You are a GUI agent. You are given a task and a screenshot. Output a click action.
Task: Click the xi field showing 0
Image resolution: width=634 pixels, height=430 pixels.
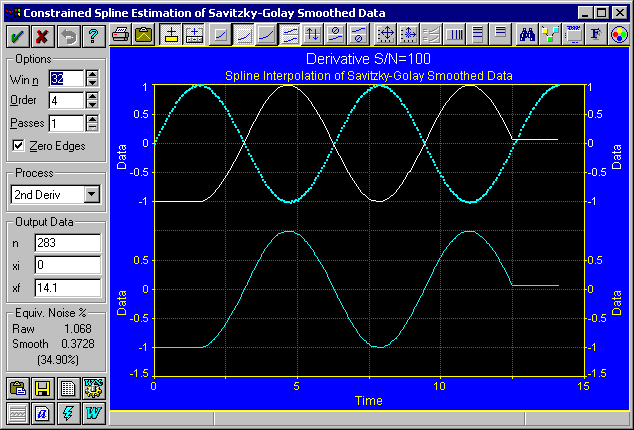tap(68, 265)
